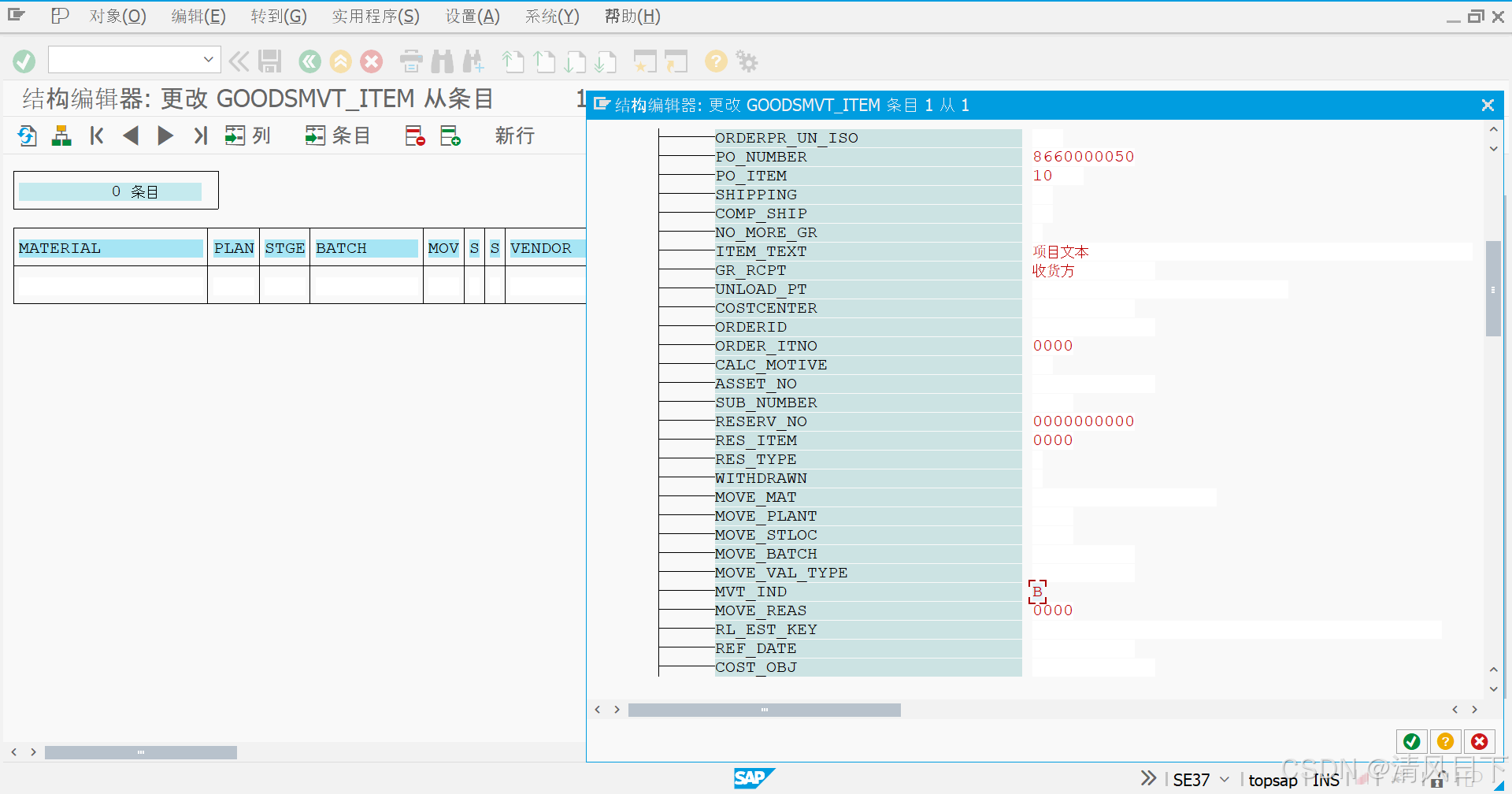Click the green Back arrow icon
Image resolution: width=1512 pixels, height=794 pixels.
(x=309, y=61)
